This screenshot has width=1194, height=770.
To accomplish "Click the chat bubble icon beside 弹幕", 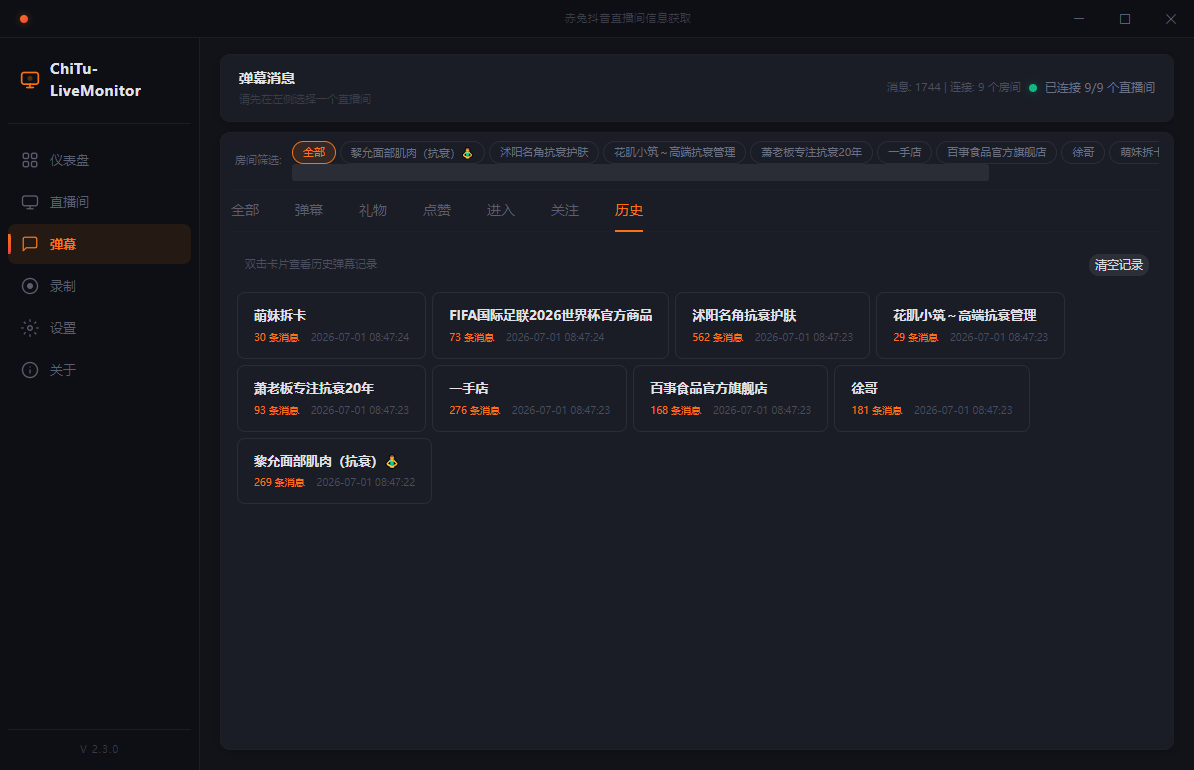I will [30, 244].
